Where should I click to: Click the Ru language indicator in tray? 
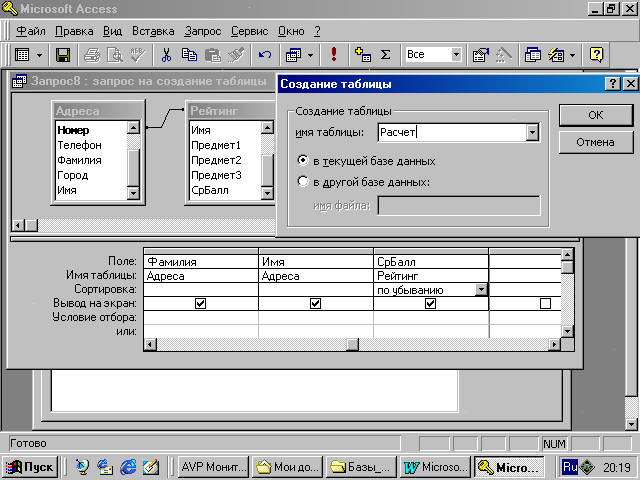[x=570, y=467]
